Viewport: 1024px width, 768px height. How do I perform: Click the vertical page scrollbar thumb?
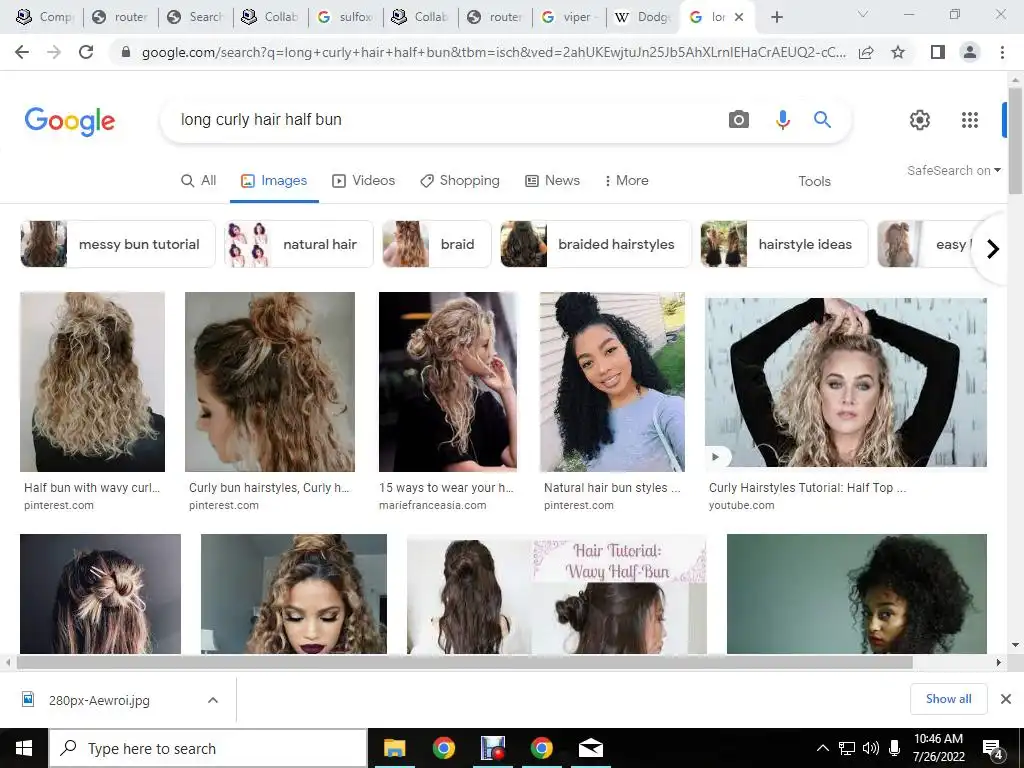[x=1015, y=140]
